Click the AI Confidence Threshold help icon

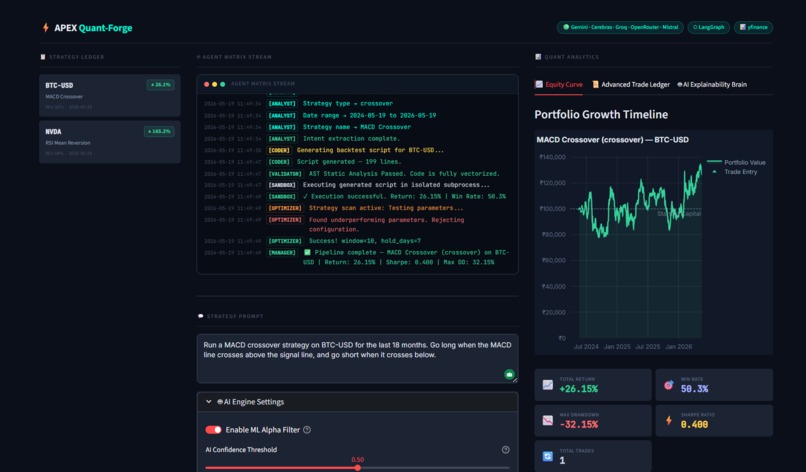pyautogui.click(x=505, y=450)
